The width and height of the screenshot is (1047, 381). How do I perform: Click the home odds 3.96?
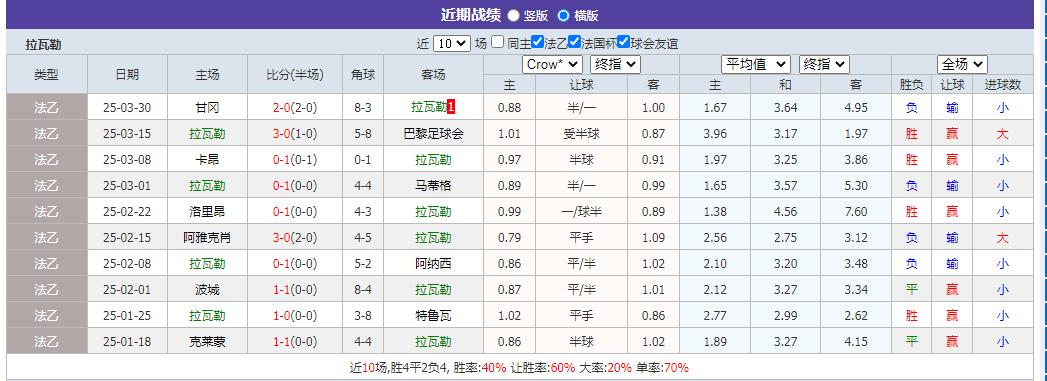(714, 133)
